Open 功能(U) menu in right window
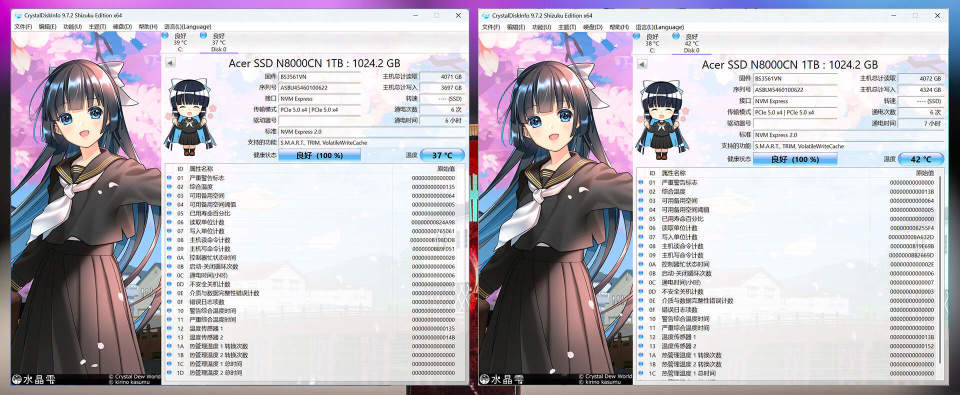Image resolution: width=960 pixels, height=395 pixels. point(541,28)
